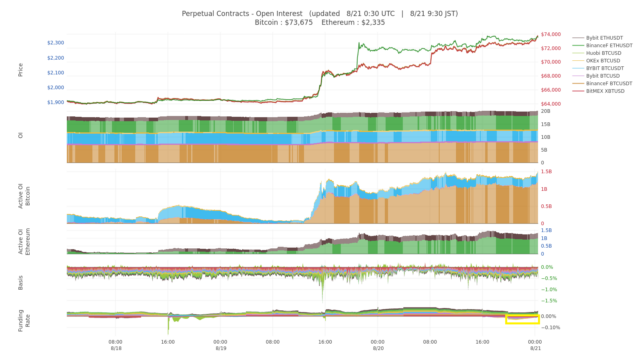The image size is (640, 360).
Task: Click the '$74,000' right axis tick
Action: click(x=551, y=34)
